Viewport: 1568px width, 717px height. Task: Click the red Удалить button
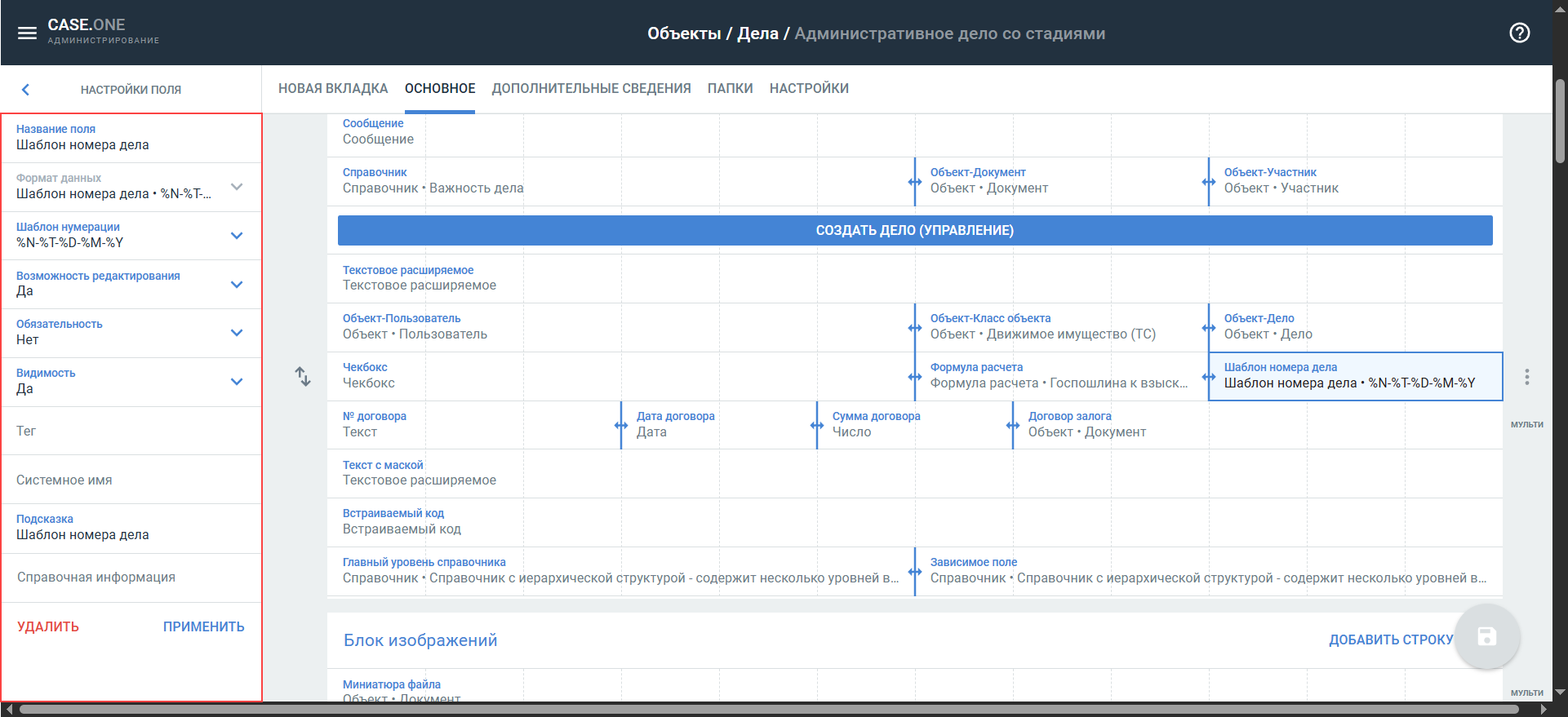point(48,626)
